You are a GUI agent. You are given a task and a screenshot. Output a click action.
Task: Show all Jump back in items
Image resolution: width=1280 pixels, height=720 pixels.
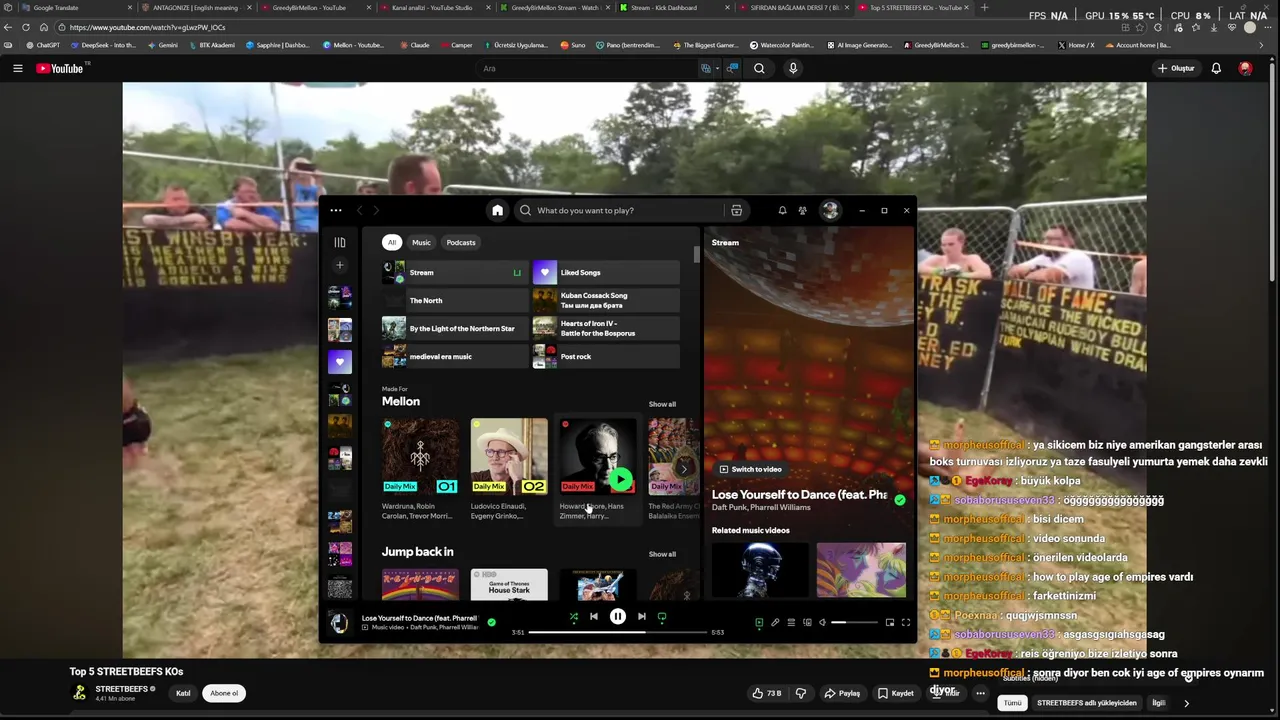tap(662, 554)
